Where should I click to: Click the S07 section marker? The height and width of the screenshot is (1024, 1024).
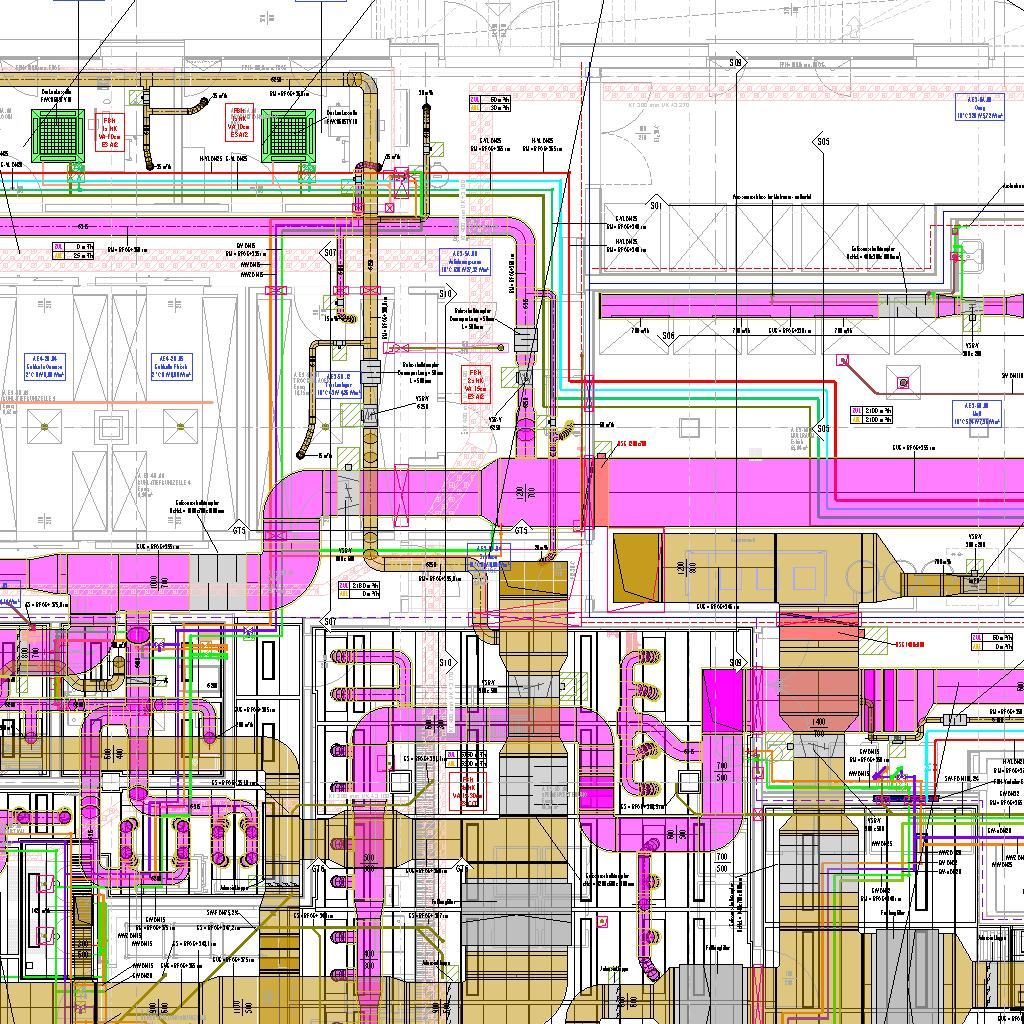click(330, 253)
